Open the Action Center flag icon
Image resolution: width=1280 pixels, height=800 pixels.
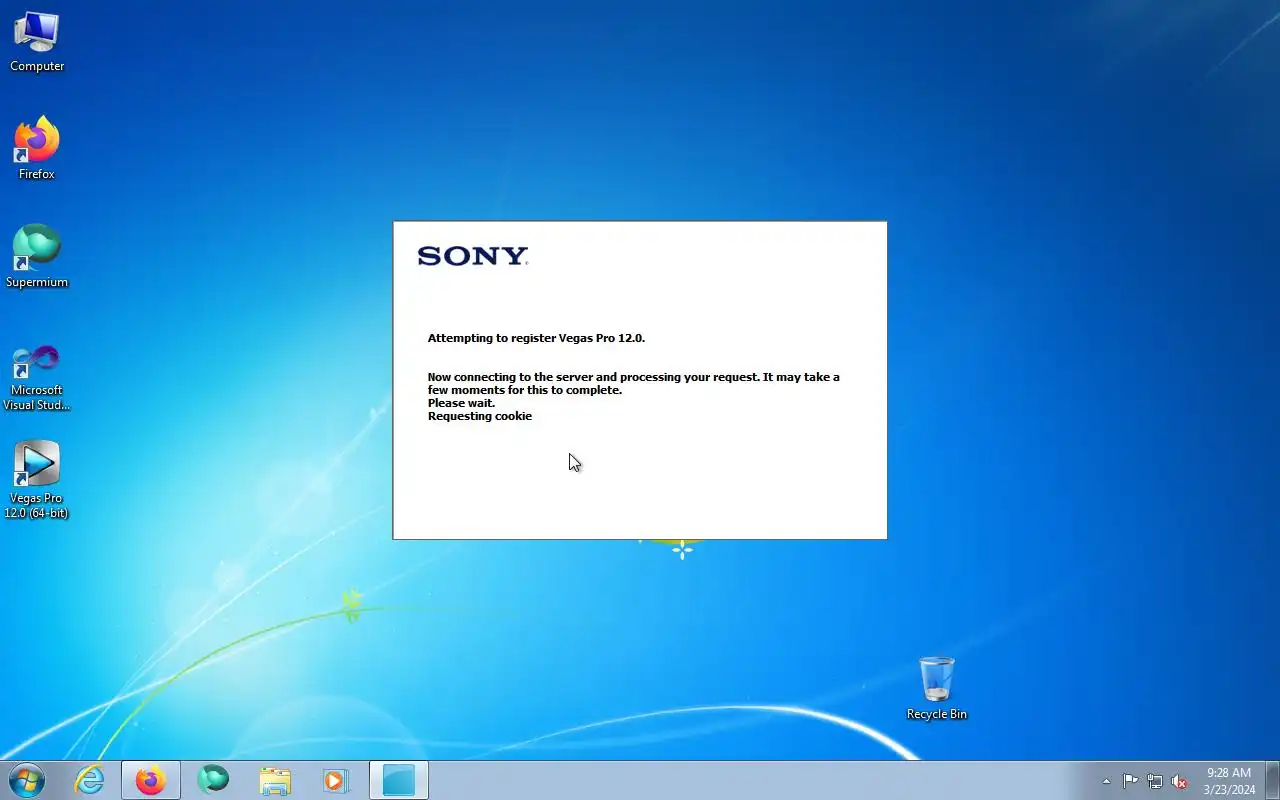[1130, 781]
